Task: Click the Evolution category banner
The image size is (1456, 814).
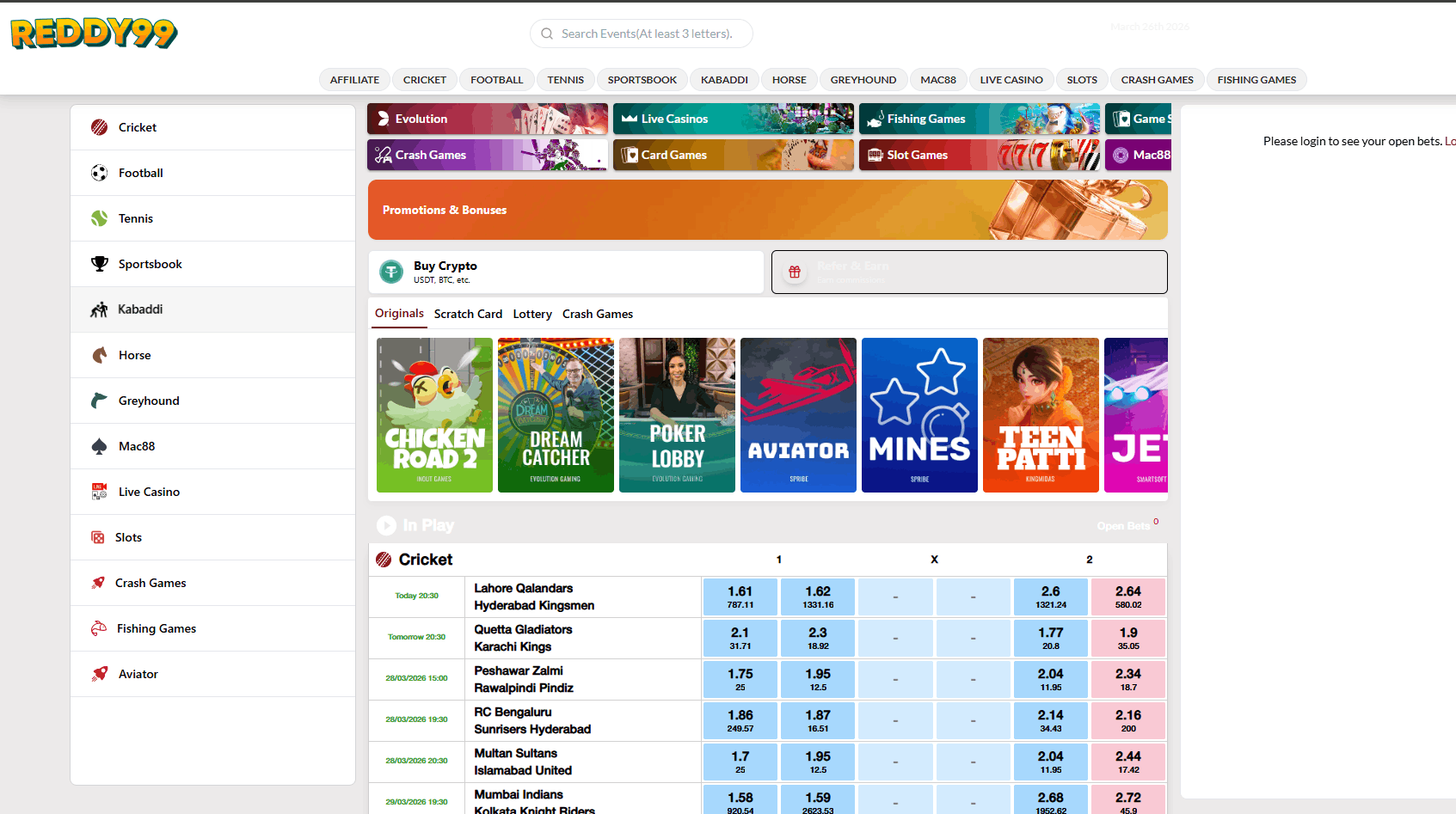Action: click(x=487, y=119)
